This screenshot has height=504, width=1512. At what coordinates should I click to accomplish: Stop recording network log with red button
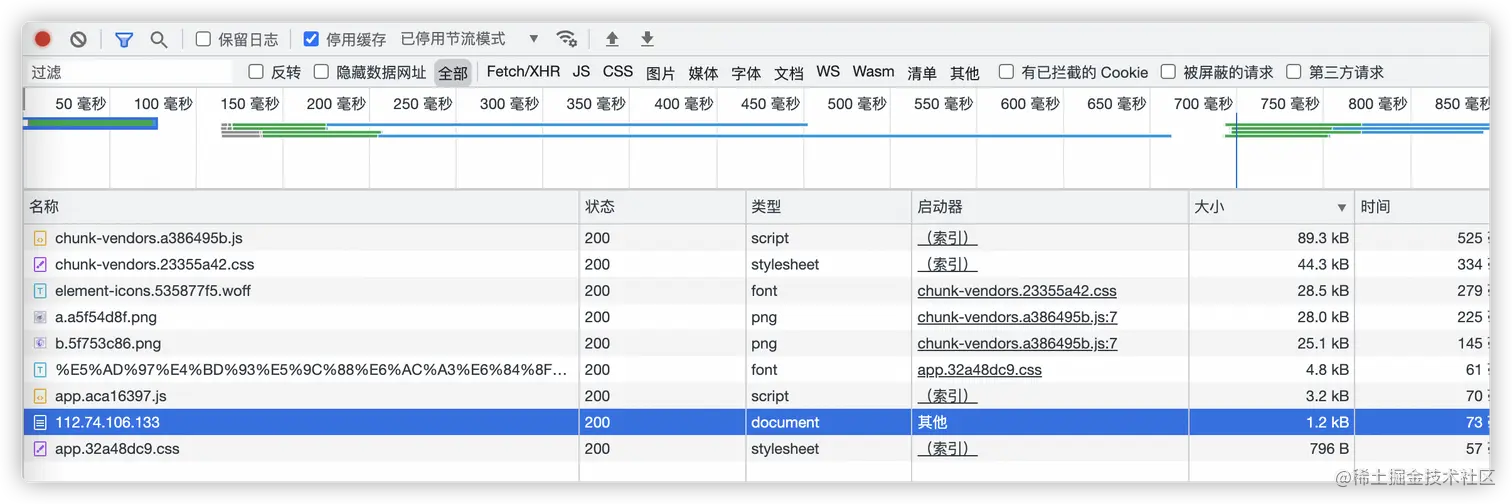pyautogui.click(x=42, y=39)
